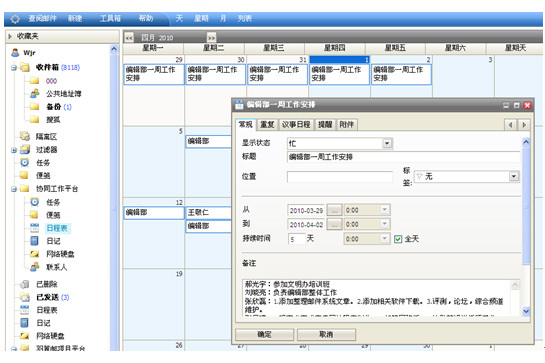Select the 常规 tab
545x363 pixels.
[x=246, y=124]
